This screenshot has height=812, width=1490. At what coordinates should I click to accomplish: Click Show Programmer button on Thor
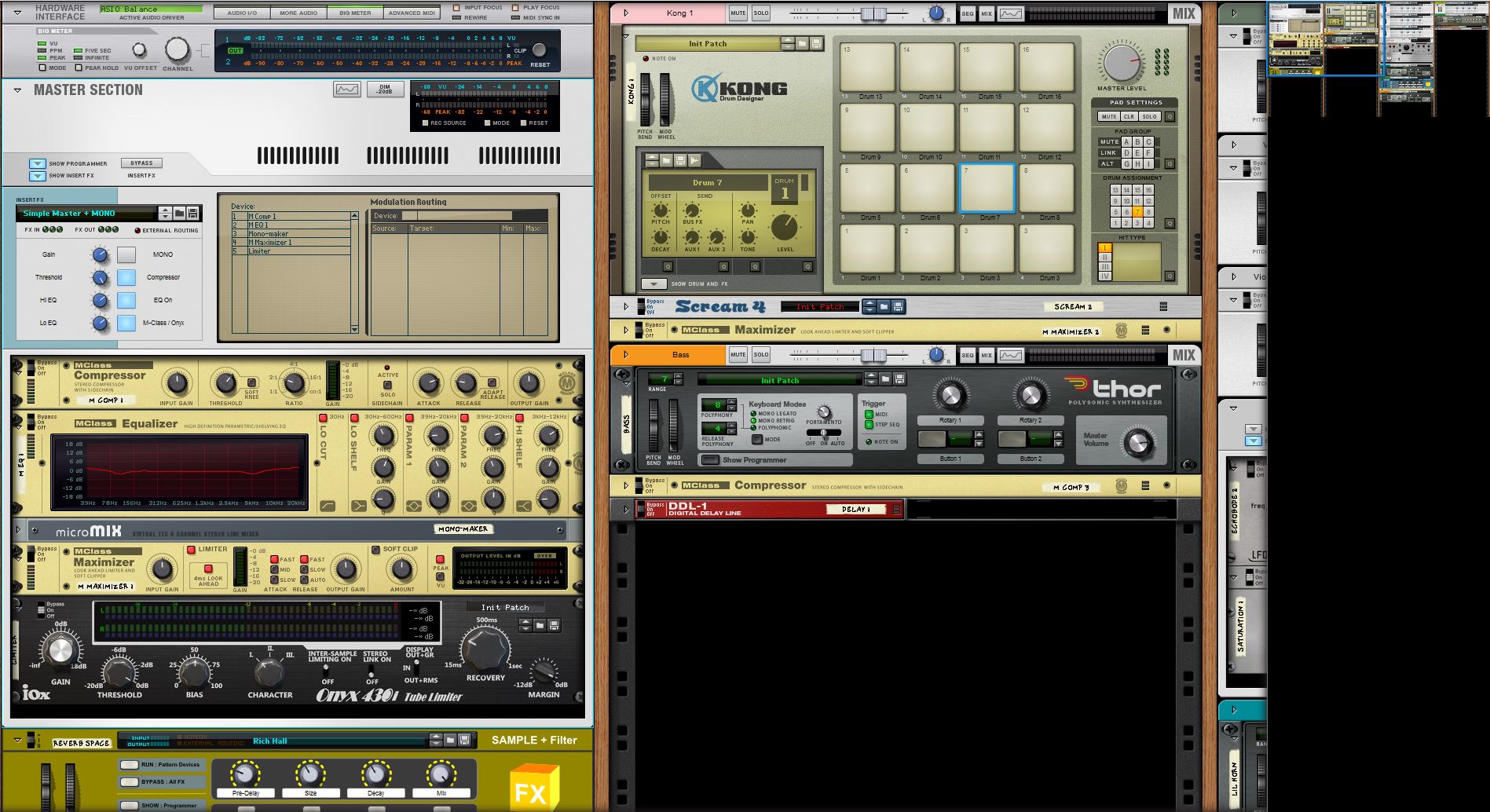click(x=710, y=459)
